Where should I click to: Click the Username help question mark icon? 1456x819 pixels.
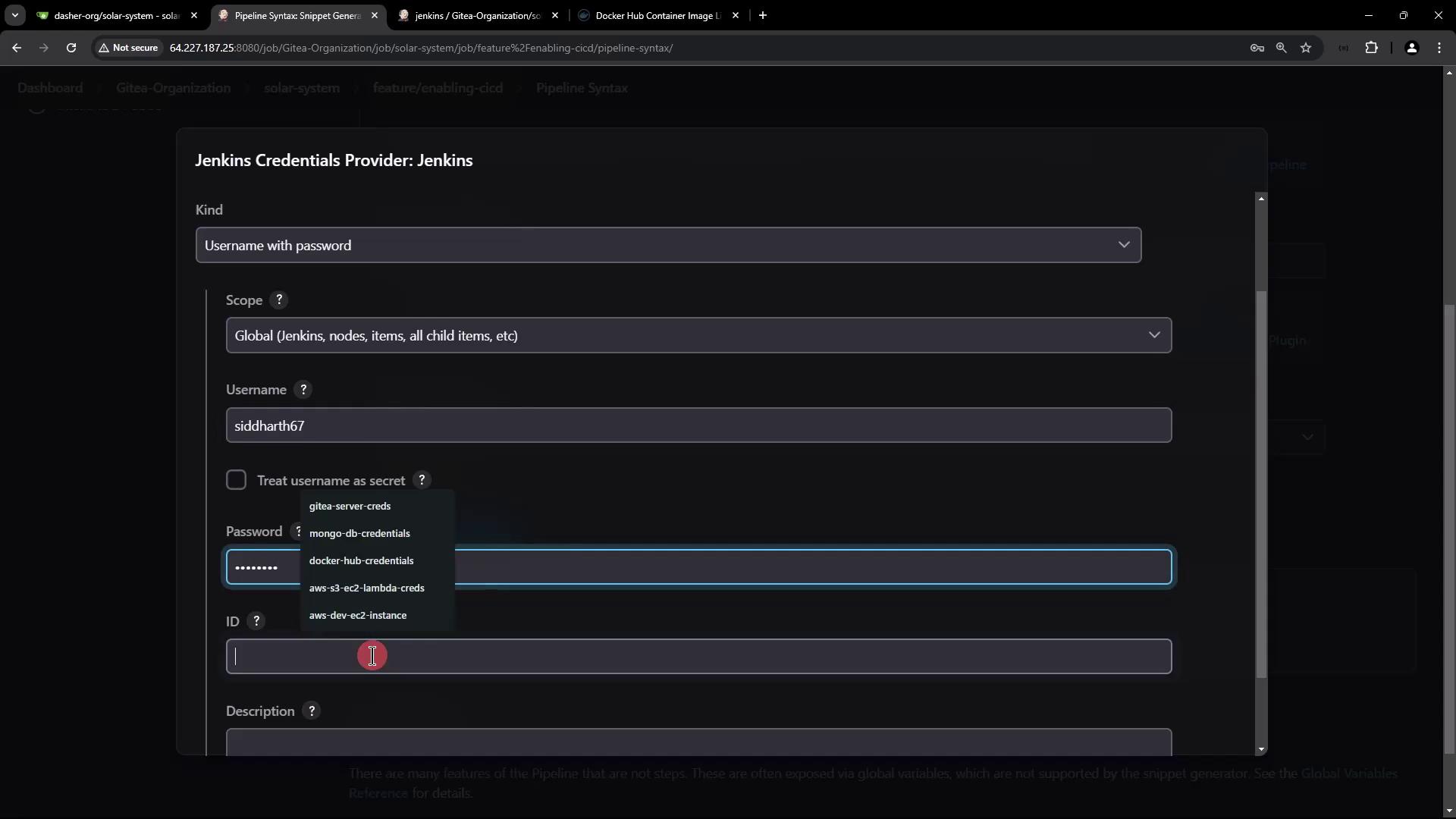(303, 390)
